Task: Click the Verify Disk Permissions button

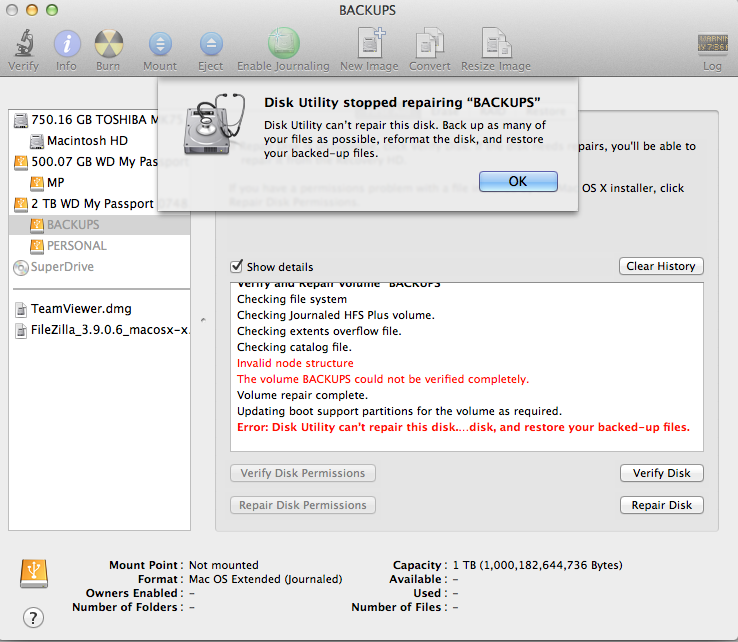Action: click(x=303, y=473)
